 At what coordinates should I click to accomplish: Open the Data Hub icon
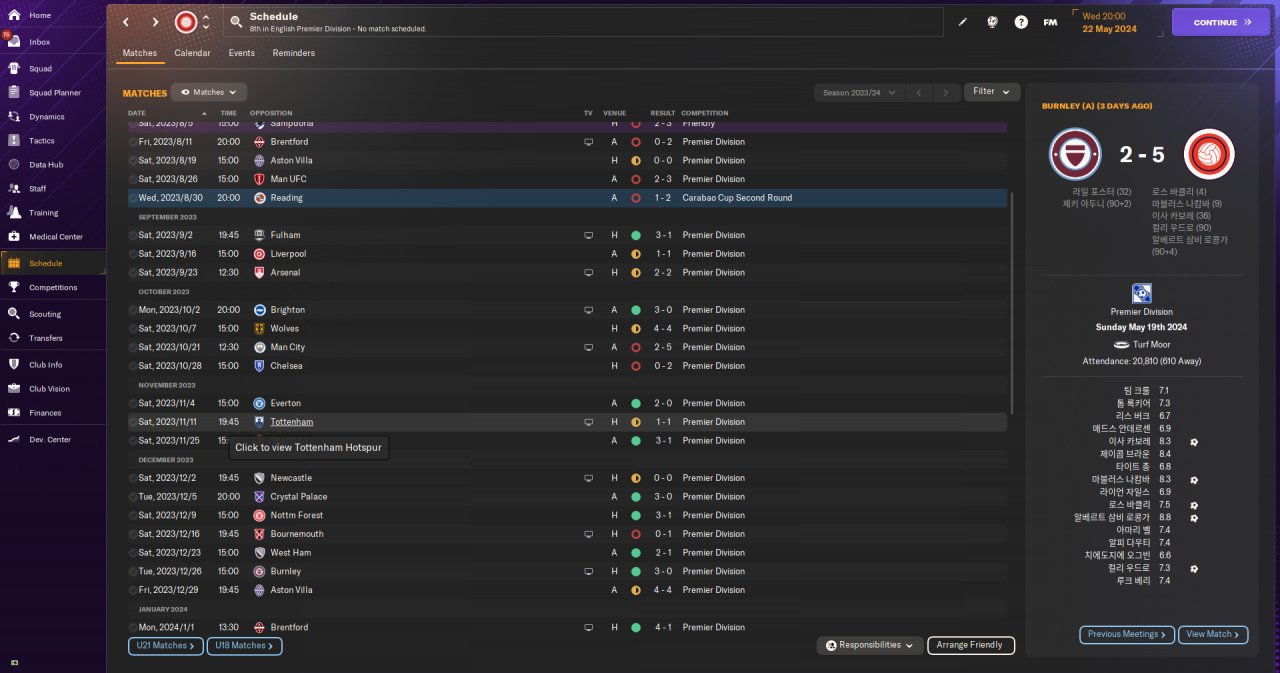click(14, 164)
